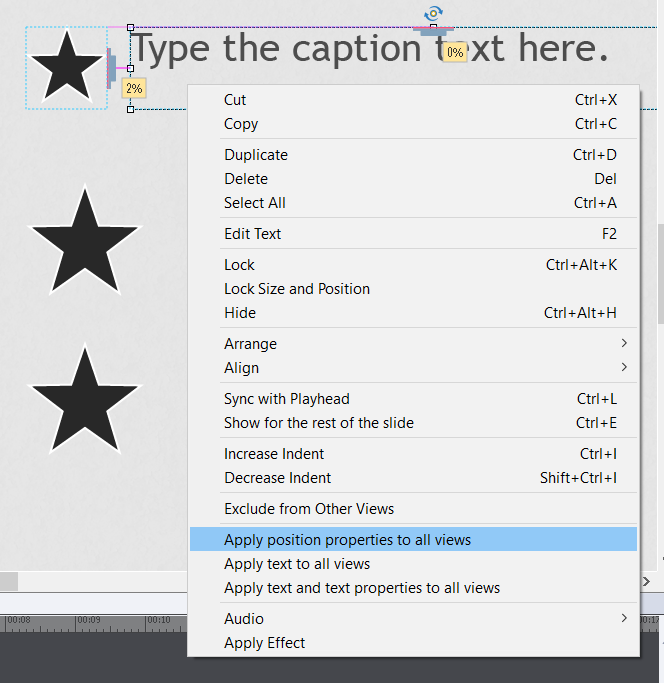Choose Cut from the context menu
Screen dimensions: 664x683
point(235,100)
